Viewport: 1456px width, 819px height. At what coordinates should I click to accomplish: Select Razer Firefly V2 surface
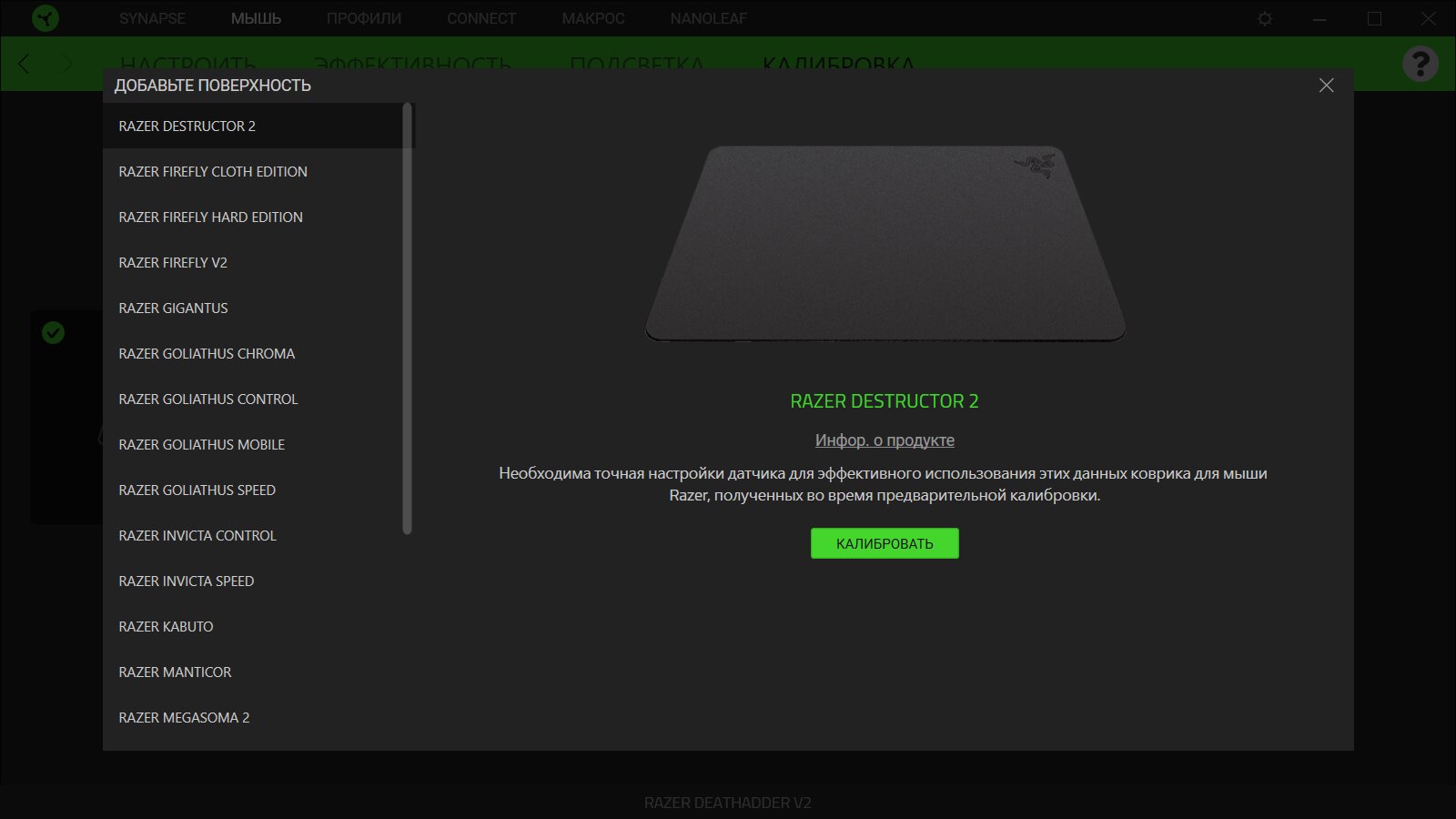pos(253,262)
